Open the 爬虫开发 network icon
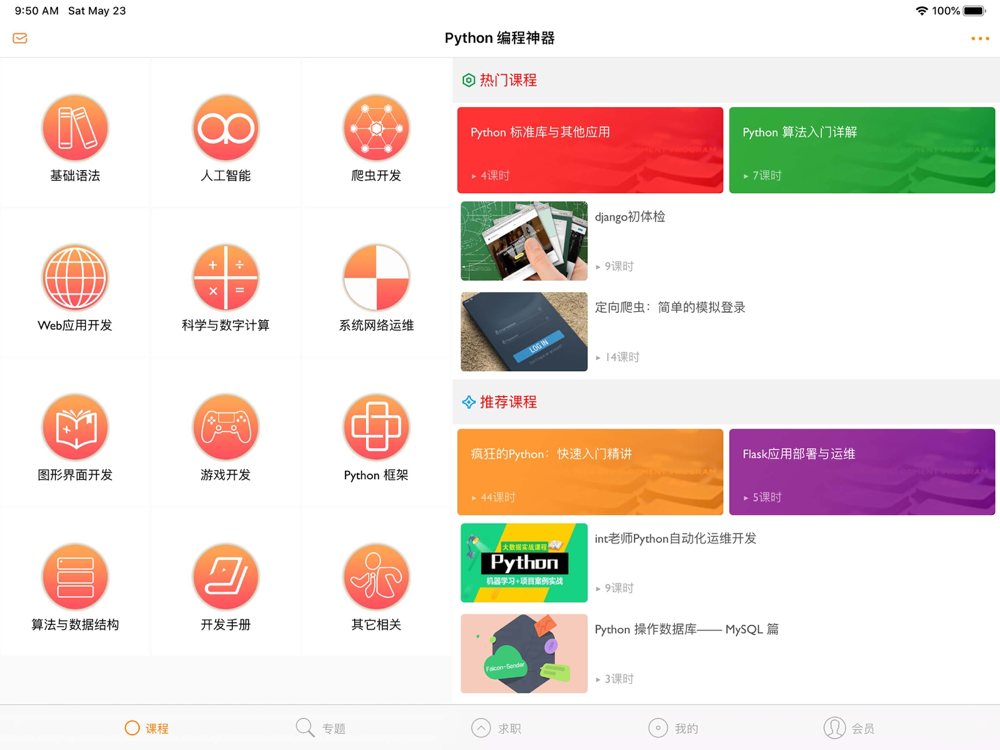The image size is (1000, 750). 376,128
